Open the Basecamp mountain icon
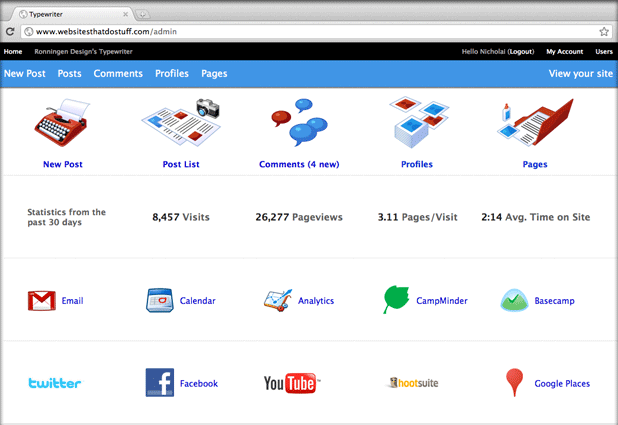618x425 pixels. pyautogui.click(x=514, y=300)
